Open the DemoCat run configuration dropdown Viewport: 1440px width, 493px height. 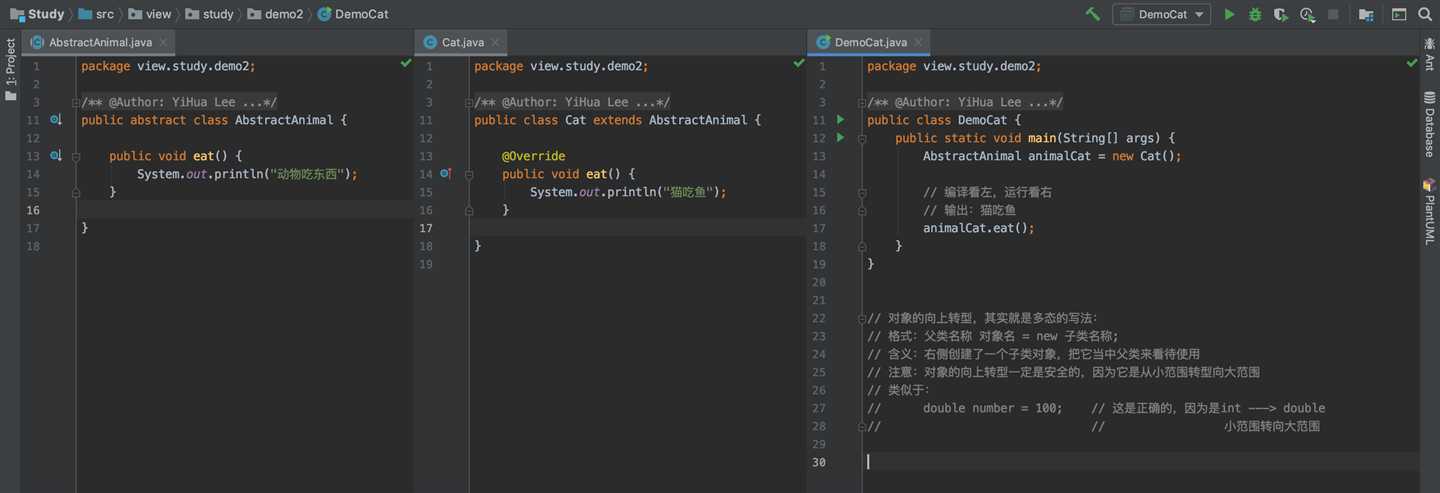pos(1162,14)
